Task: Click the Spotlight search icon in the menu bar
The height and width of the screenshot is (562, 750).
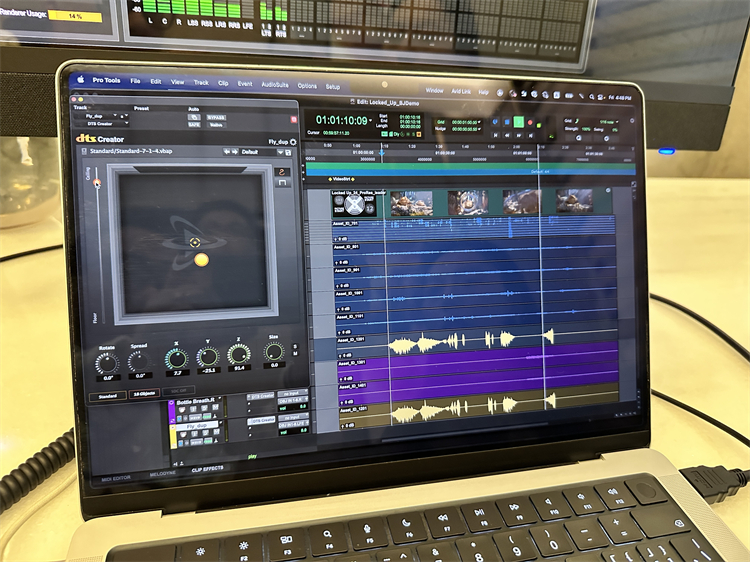Action: point(592,97)
